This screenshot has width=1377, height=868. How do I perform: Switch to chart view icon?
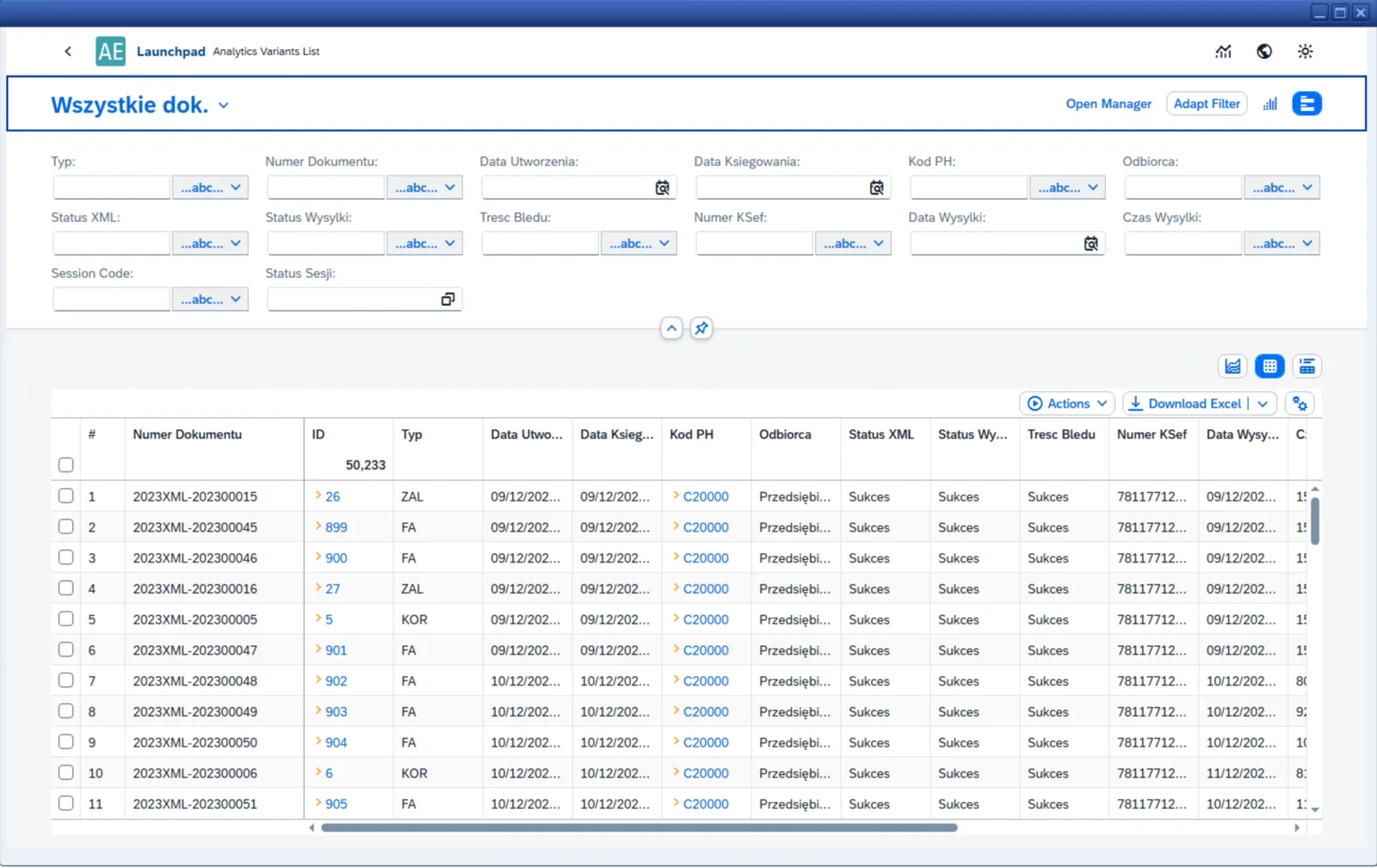point(1233,366)
